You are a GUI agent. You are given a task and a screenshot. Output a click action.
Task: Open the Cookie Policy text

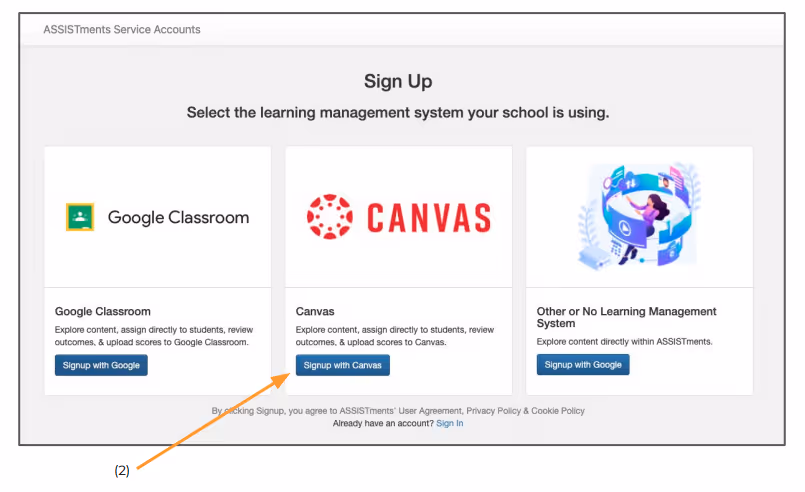[558, 411]
